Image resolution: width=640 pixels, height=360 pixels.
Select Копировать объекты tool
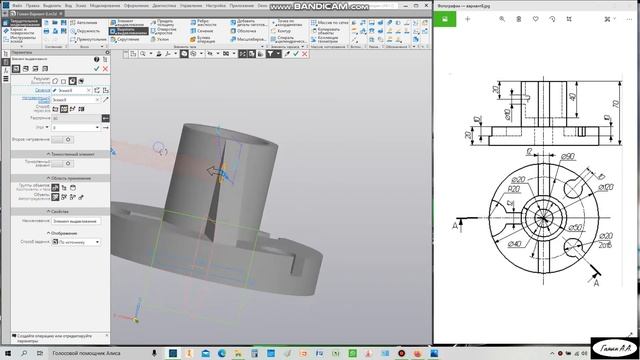point(325,31)
